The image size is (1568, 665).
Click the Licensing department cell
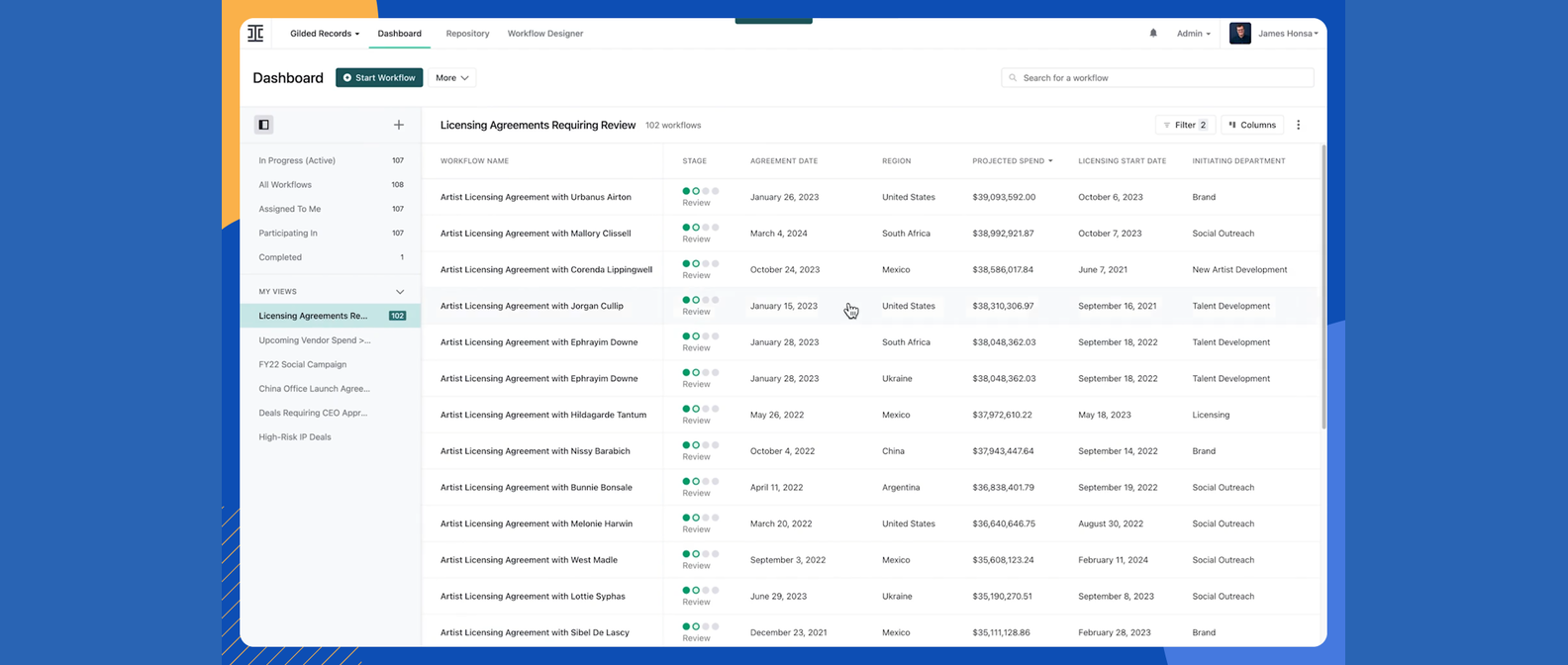tap(1211, 415)
